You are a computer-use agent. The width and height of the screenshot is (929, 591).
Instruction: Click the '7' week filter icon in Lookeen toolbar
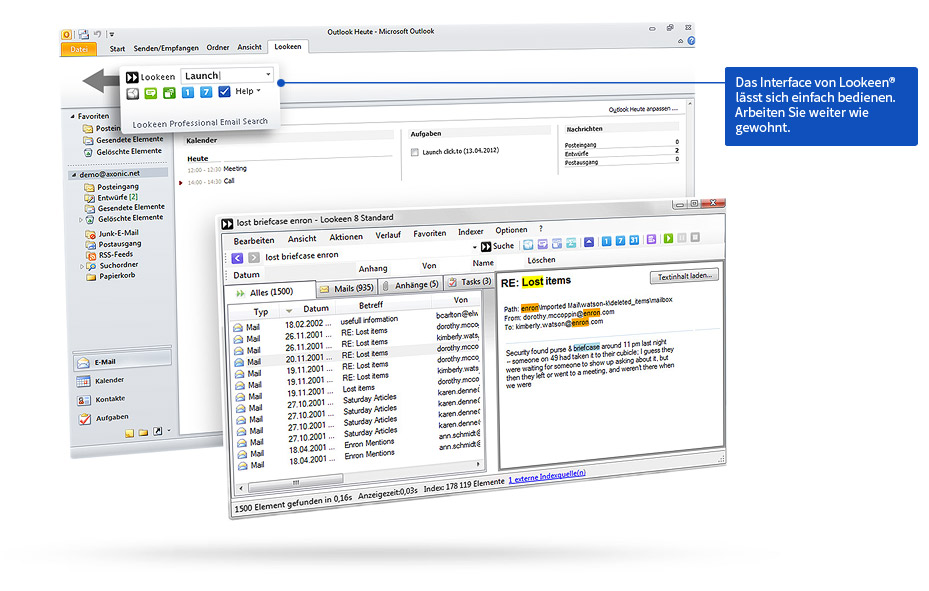tap(620, 240)
